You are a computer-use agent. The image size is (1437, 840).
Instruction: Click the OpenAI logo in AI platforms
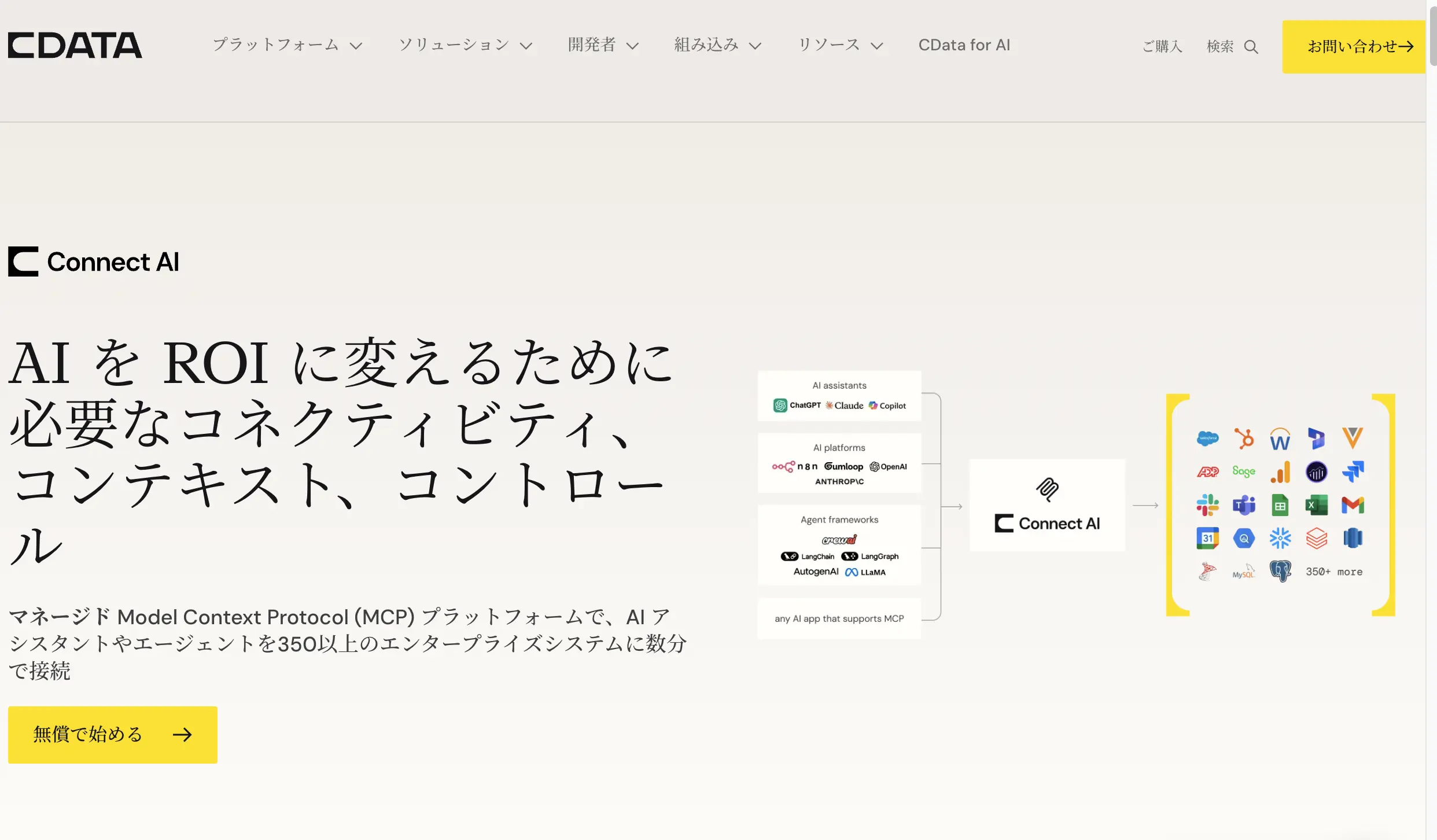tap(888, 466)
